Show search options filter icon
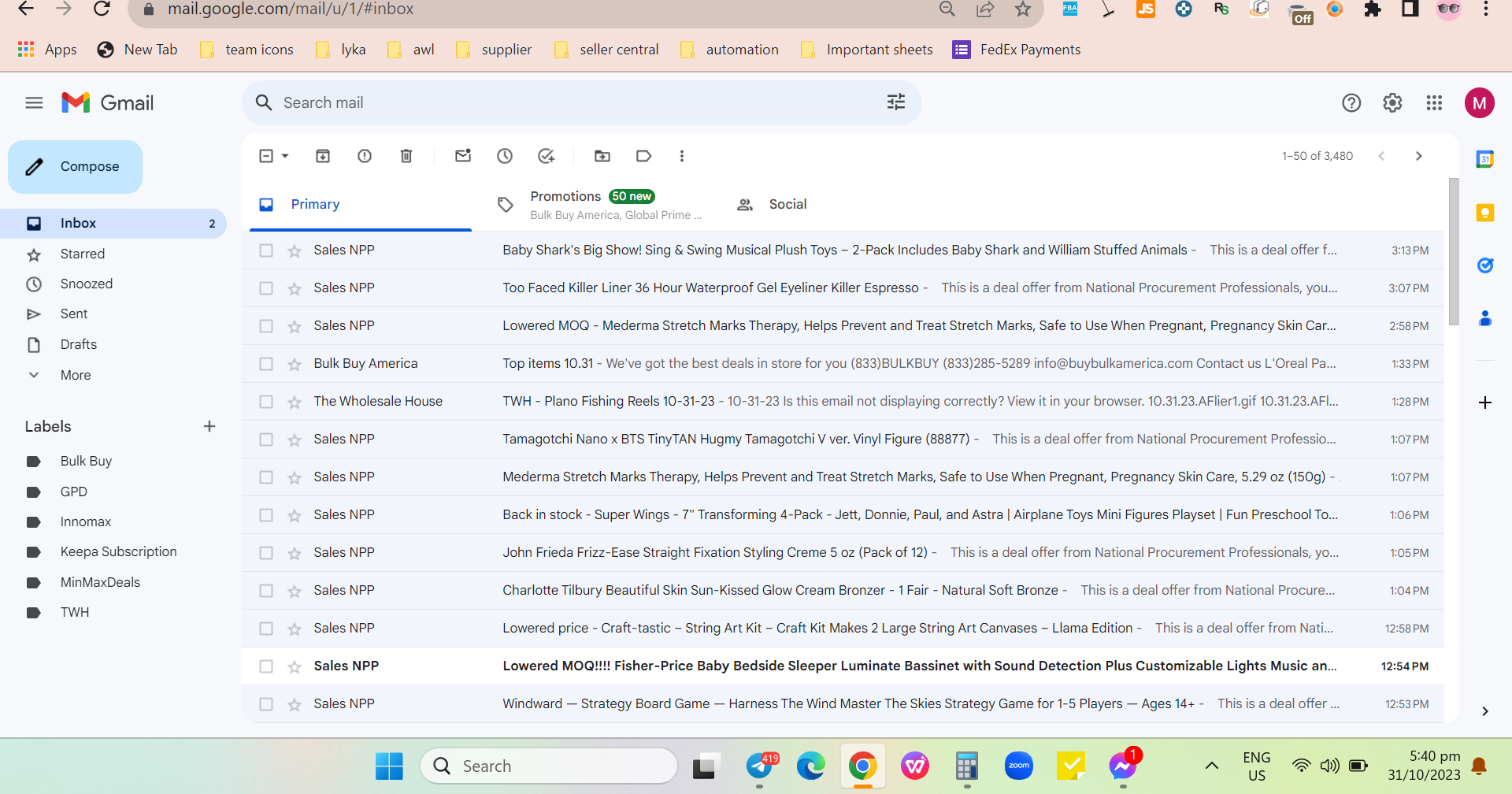This screenshot has height=794, width=1512. coord(896,102)
